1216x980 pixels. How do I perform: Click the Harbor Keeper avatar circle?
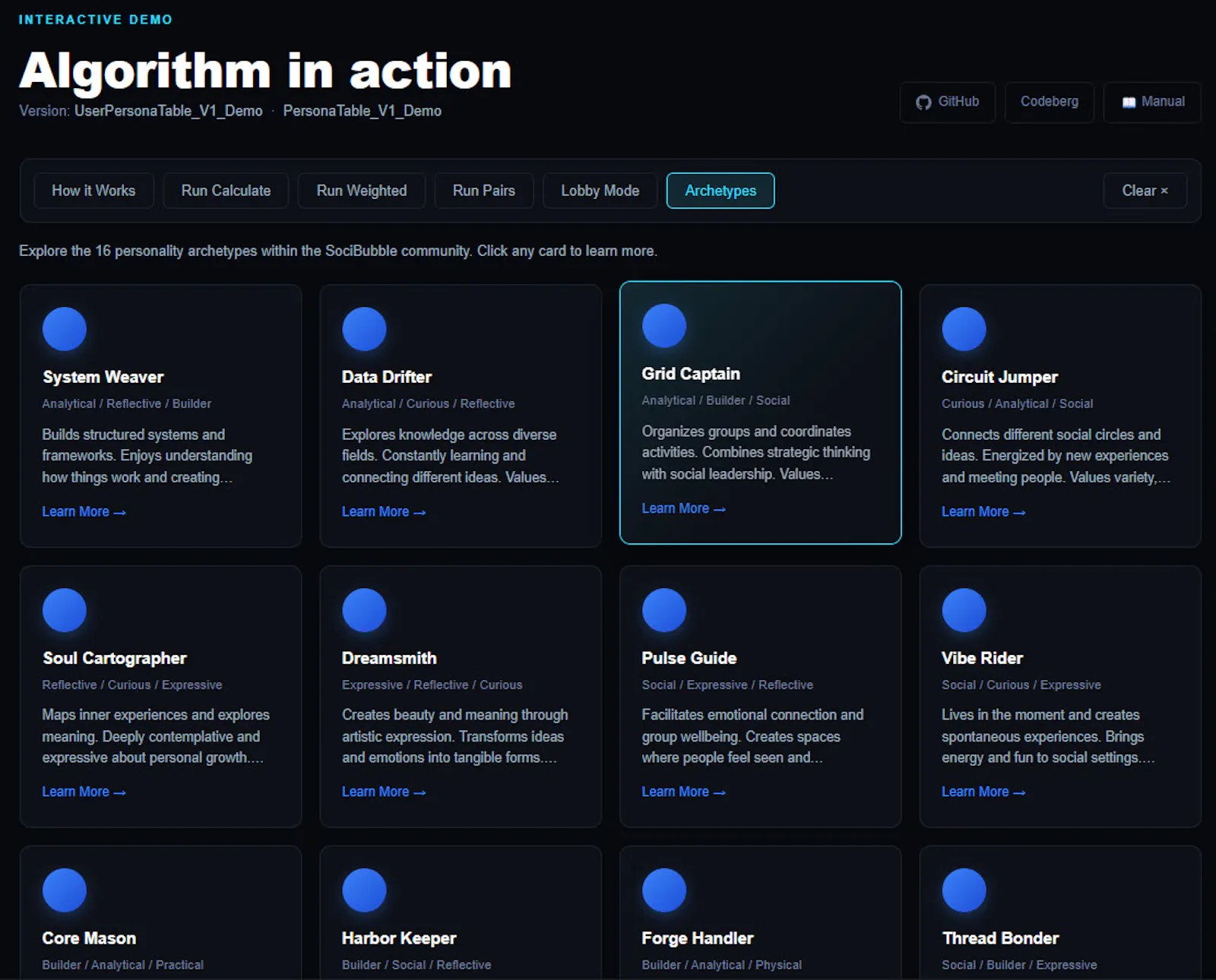click(364, 890)
